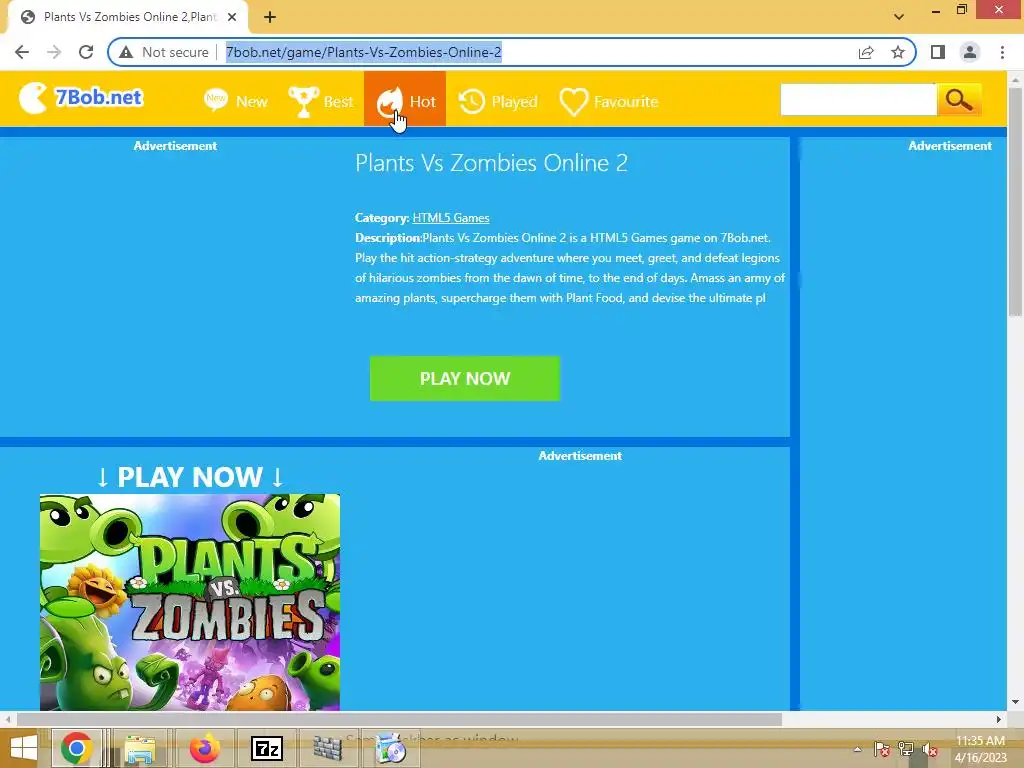The height and width of the screenshot is (768, 1024).
Task: Open the tab search dropdown chevron
Action: (899, 17)
